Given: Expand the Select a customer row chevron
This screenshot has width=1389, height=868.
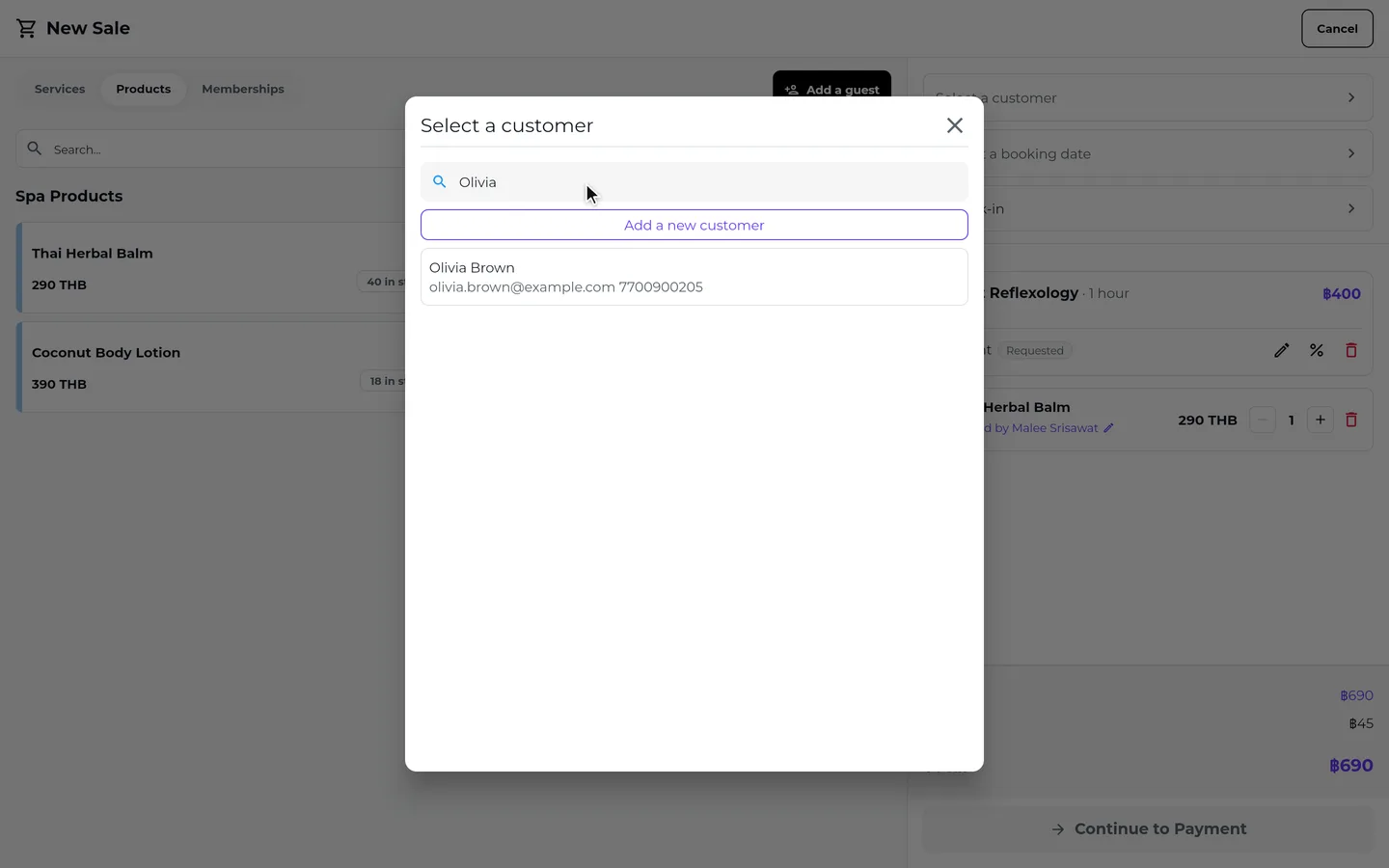Looking at the screenshot, I should coord(1351,97).
